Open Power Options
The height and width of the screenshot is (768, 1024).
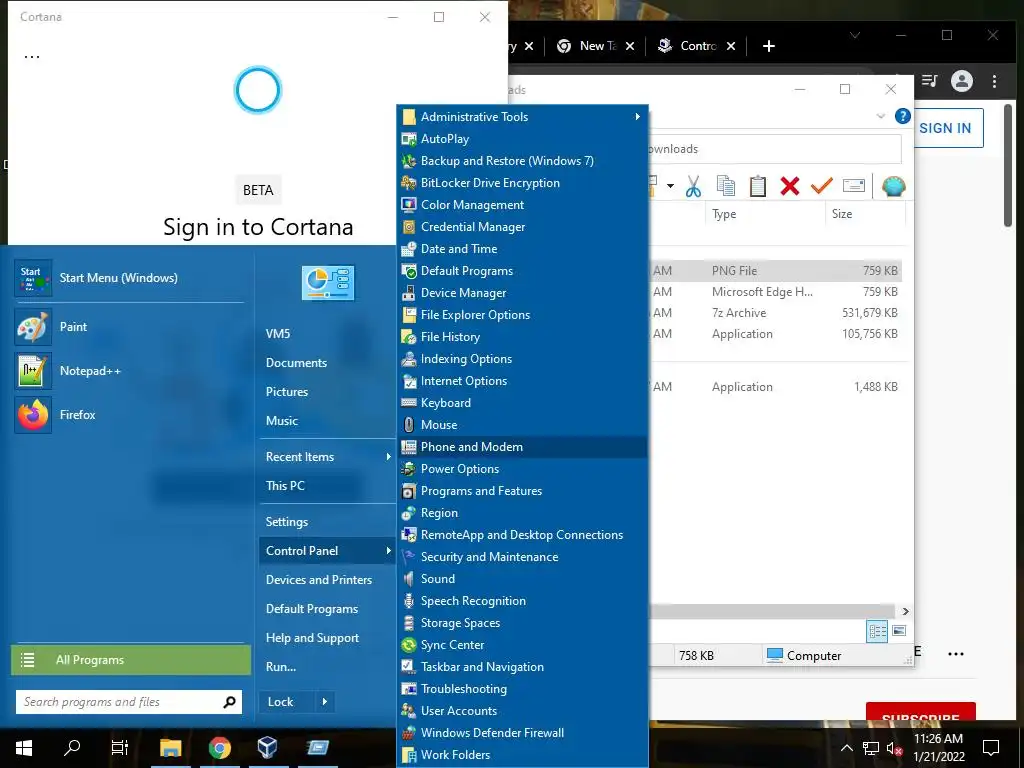pos(522,469)
